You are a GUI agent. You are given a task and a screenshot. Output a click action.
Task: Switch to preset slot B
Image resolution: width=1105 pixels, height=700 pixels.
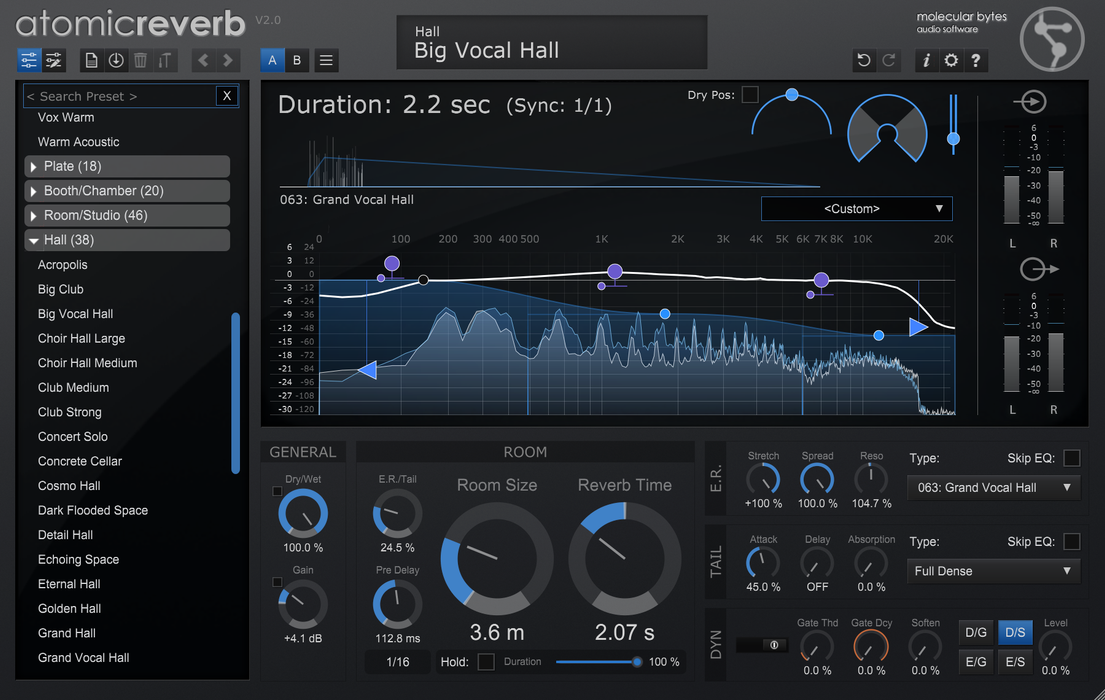pos(297,60)
